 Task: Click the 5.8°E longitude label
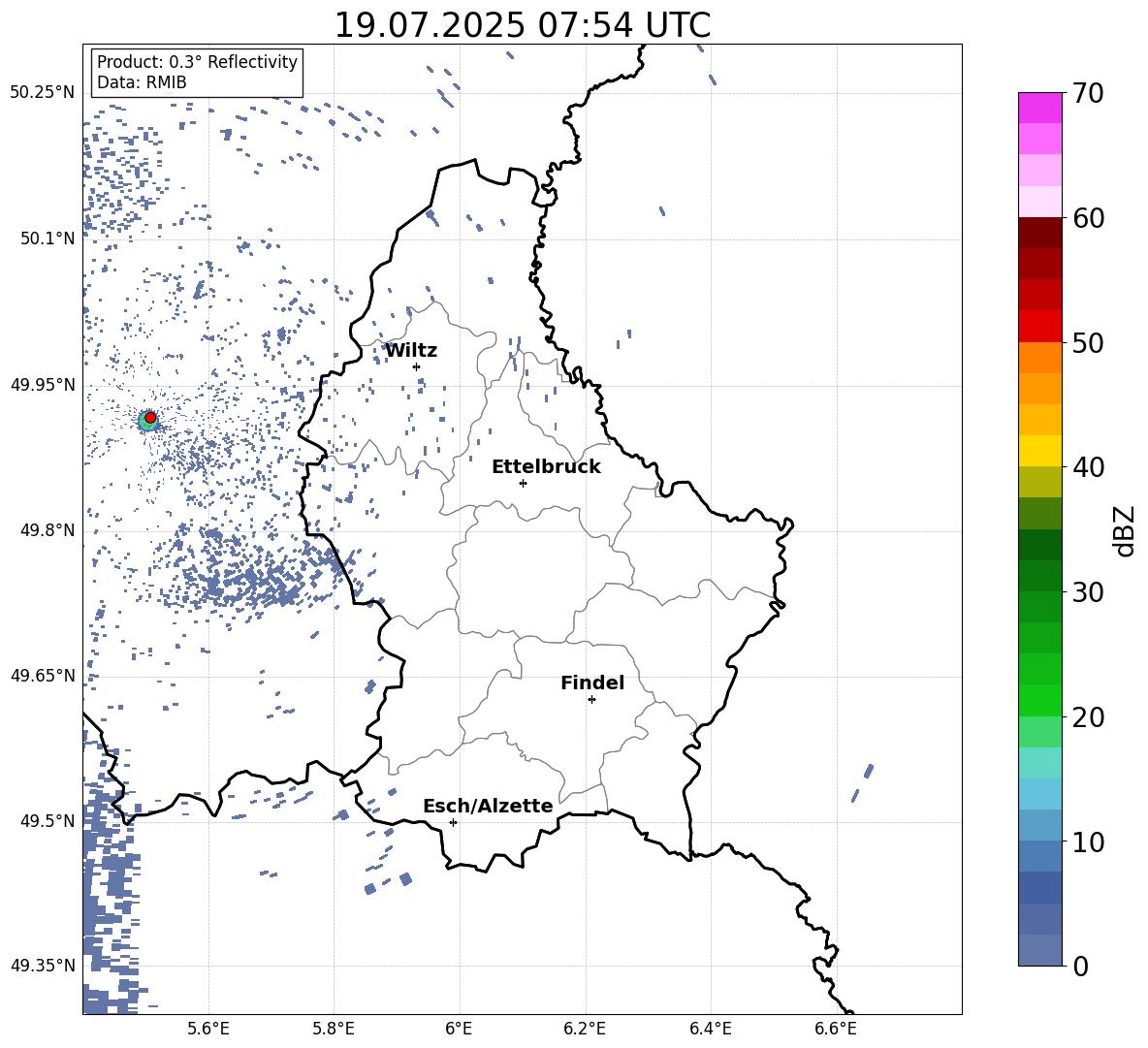click(x=334, y=1029)
